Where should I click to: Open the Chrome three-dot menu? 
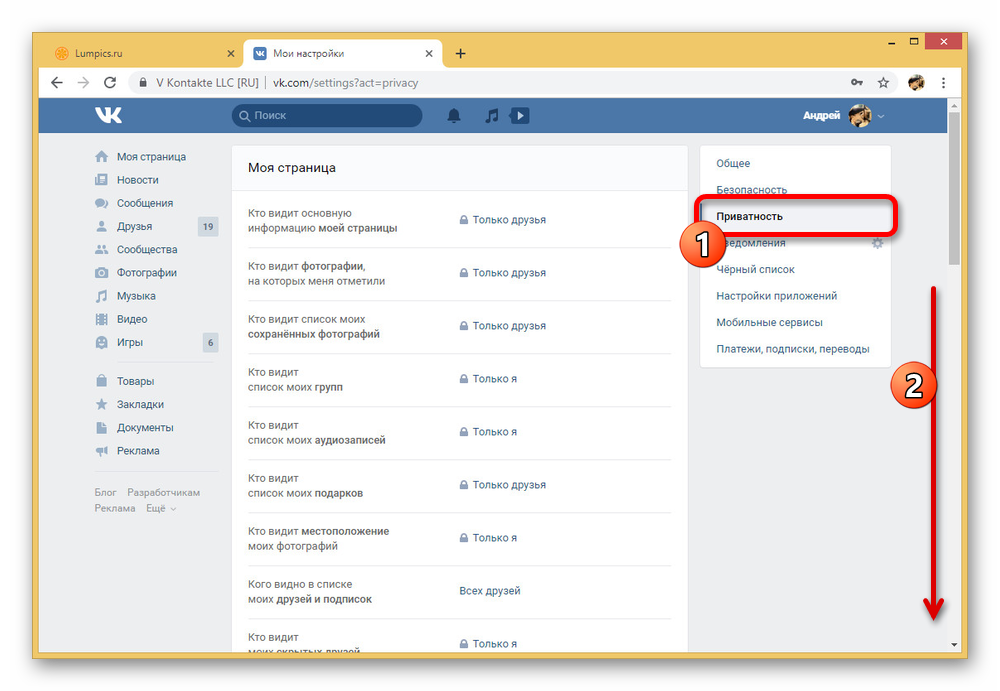tap(944, 83)
